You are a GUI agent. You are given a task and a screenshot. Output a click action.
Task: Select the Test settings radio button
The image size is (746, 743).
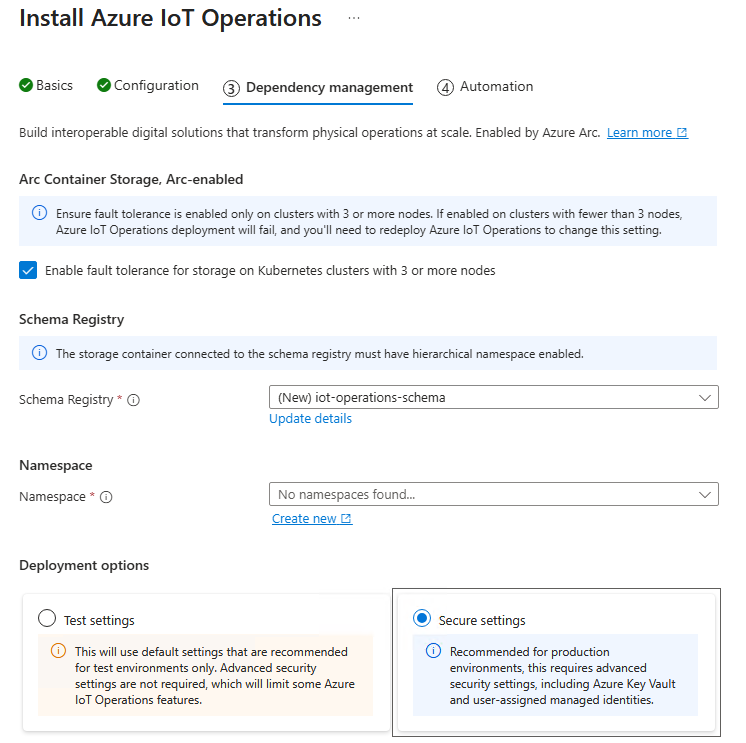click(x=46, y=619)
